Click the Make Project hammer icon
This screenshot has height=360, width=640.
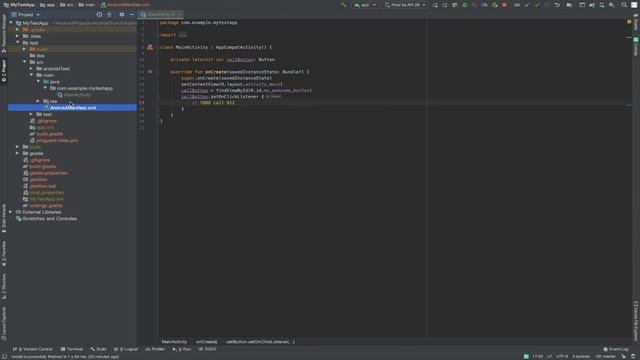tap(344, 5)
